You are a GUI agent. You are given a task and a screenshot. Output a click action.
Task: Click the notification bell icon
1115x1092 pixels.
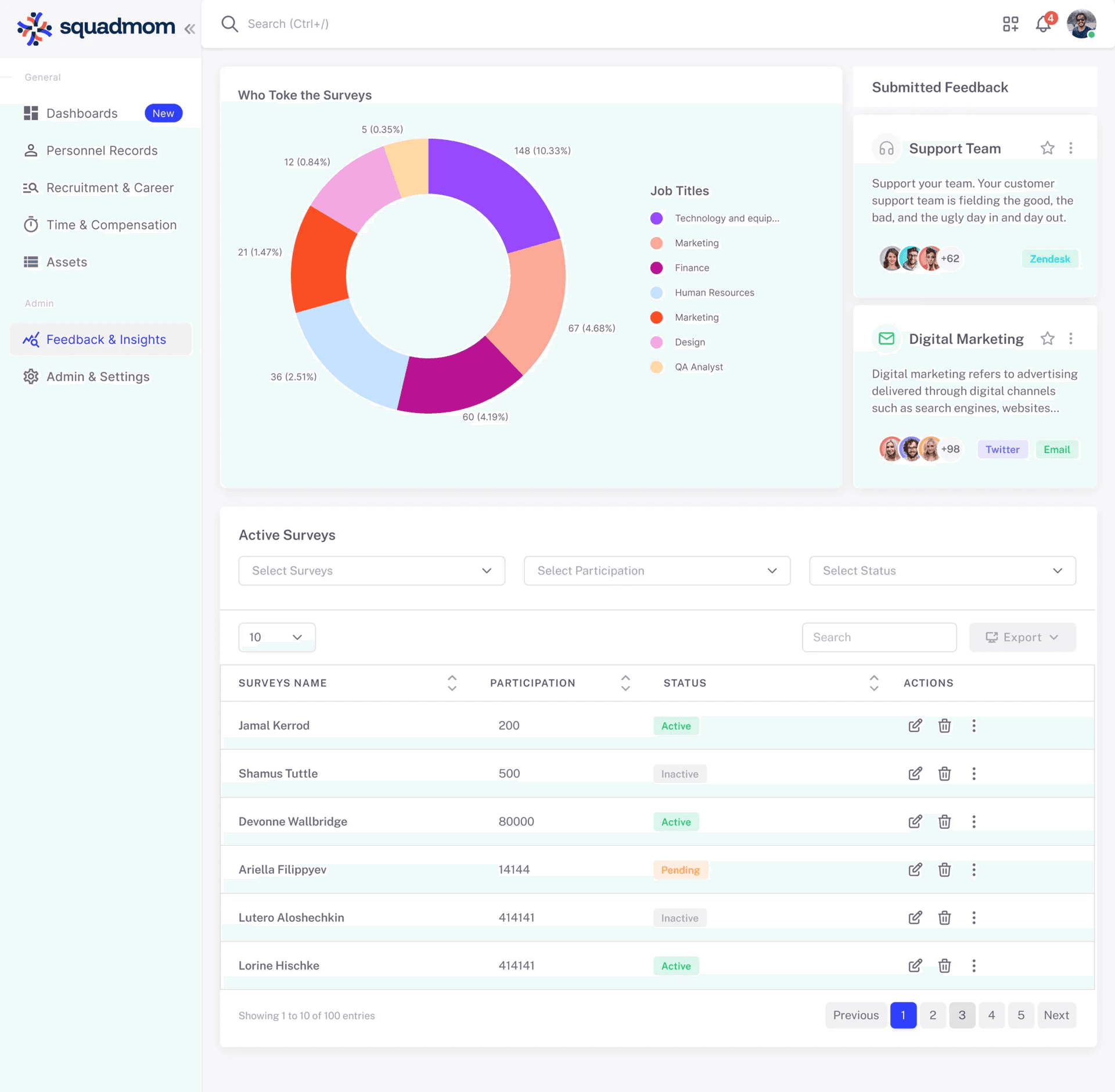(x=1043, y=24)
